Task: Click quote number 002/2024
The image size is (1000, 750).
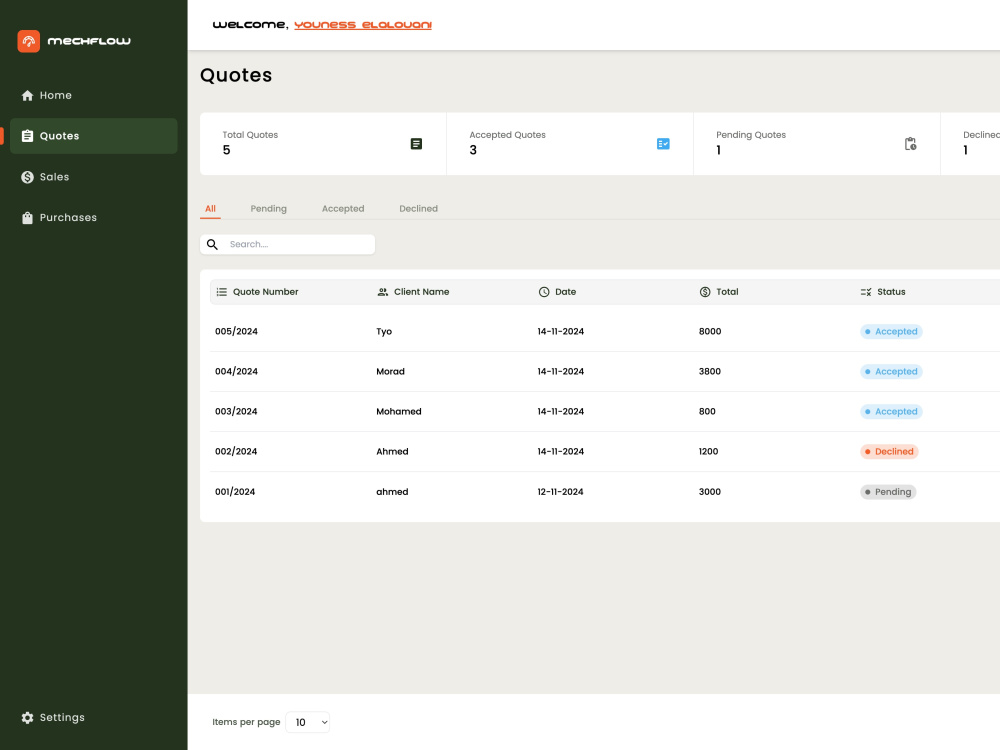Action: pyautogui.click(x=236, y=452)
